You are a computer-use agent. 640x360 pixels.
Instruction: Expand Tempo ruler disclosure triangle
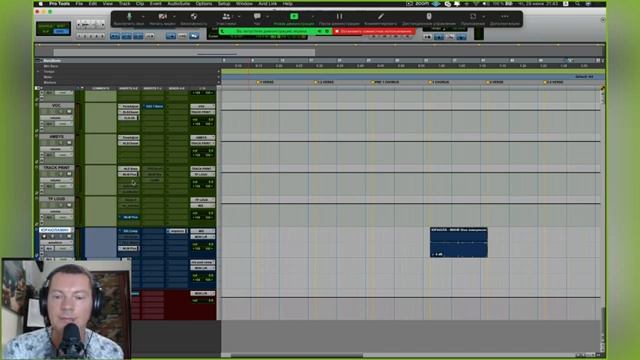[x=39, y=71]
